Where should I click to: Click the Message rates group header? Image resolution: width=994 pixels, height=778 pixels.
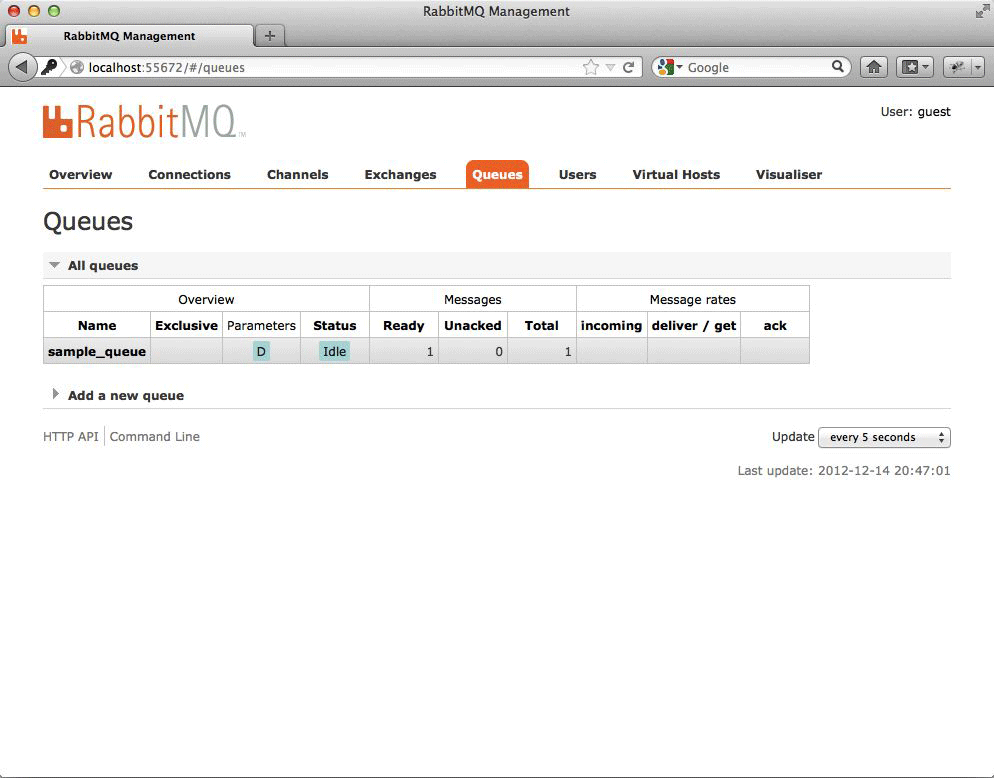click(692, 299)
